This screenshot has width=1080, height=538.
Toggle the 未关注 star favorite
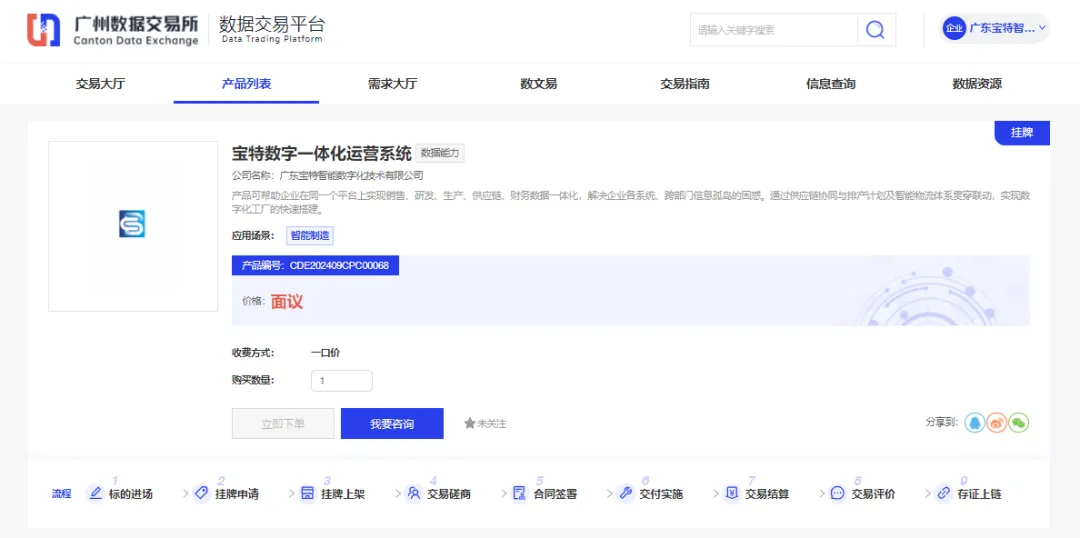[x=485, y=423]
